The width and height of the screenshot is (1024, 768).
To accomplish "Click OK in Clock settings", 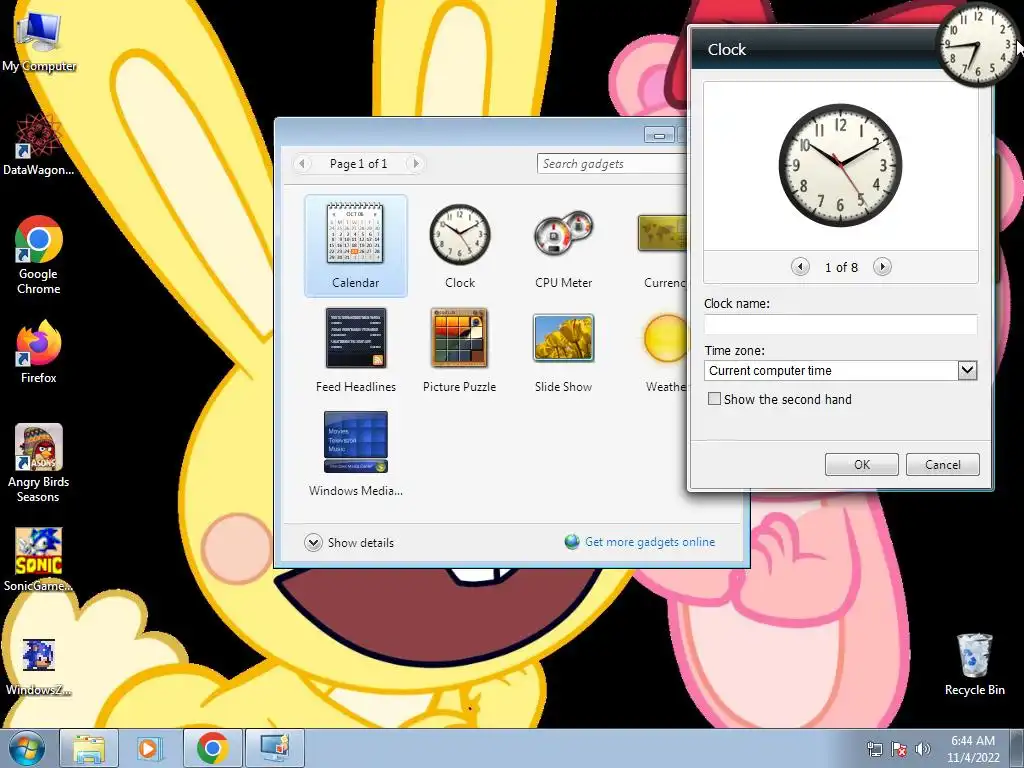I will pos(861,464).
